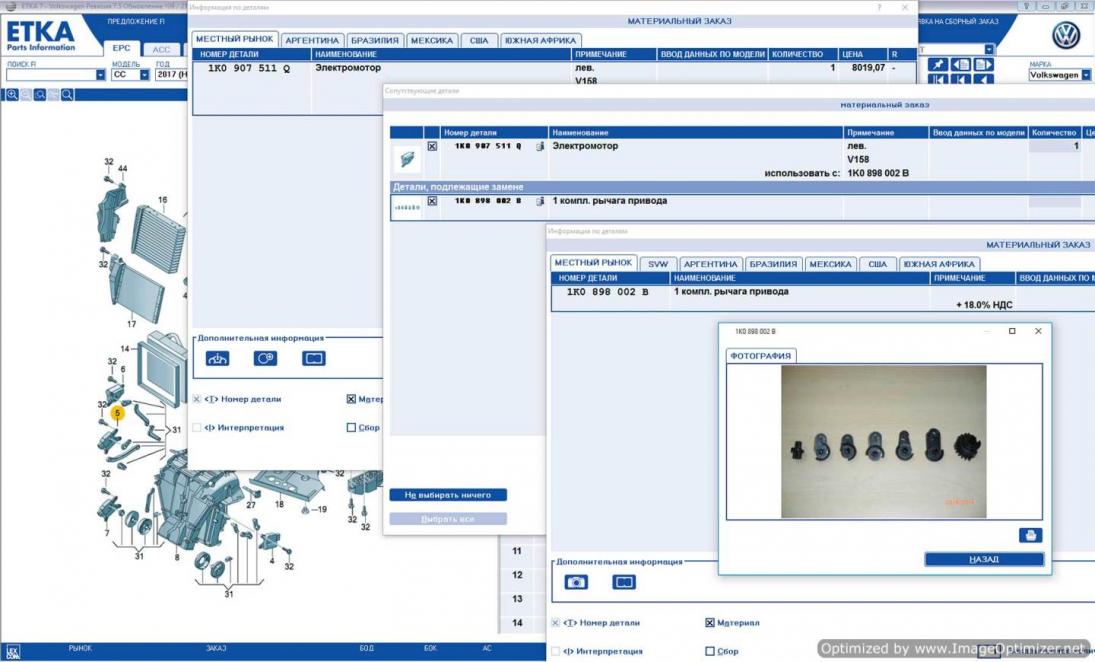The image size is (1095, 662).
Task: Select part number 1K0 907 511 Q in back window
Action: pos(249,68)
